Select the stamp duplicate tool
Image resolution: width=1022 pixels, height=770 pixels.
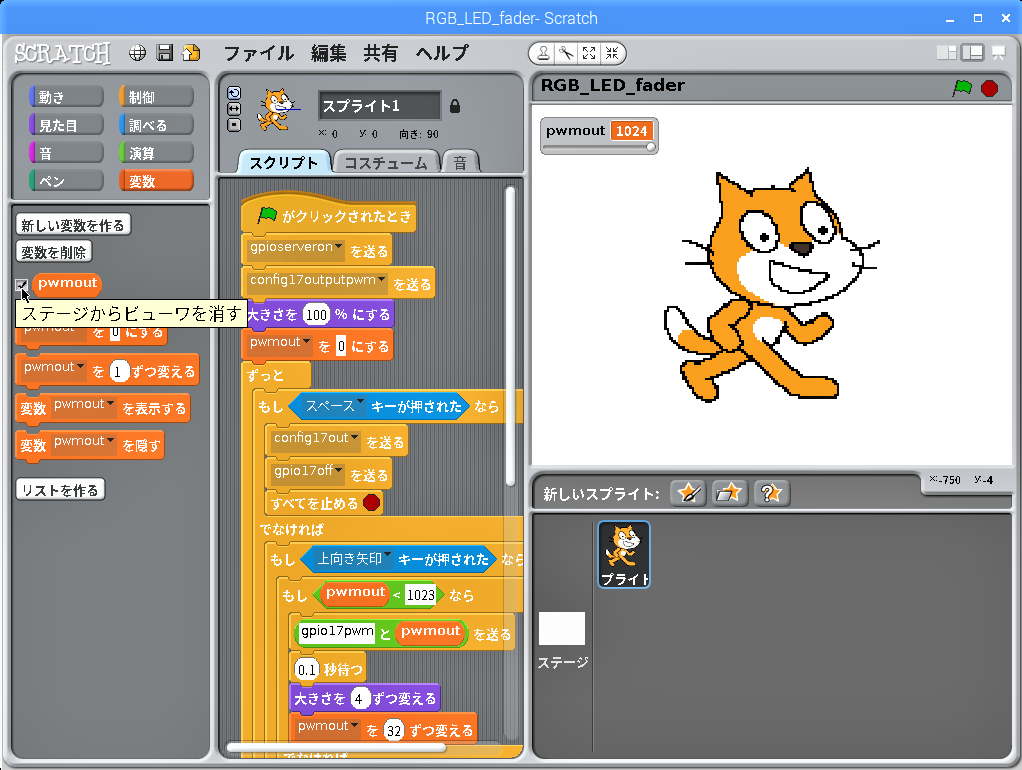pos(543,53)
